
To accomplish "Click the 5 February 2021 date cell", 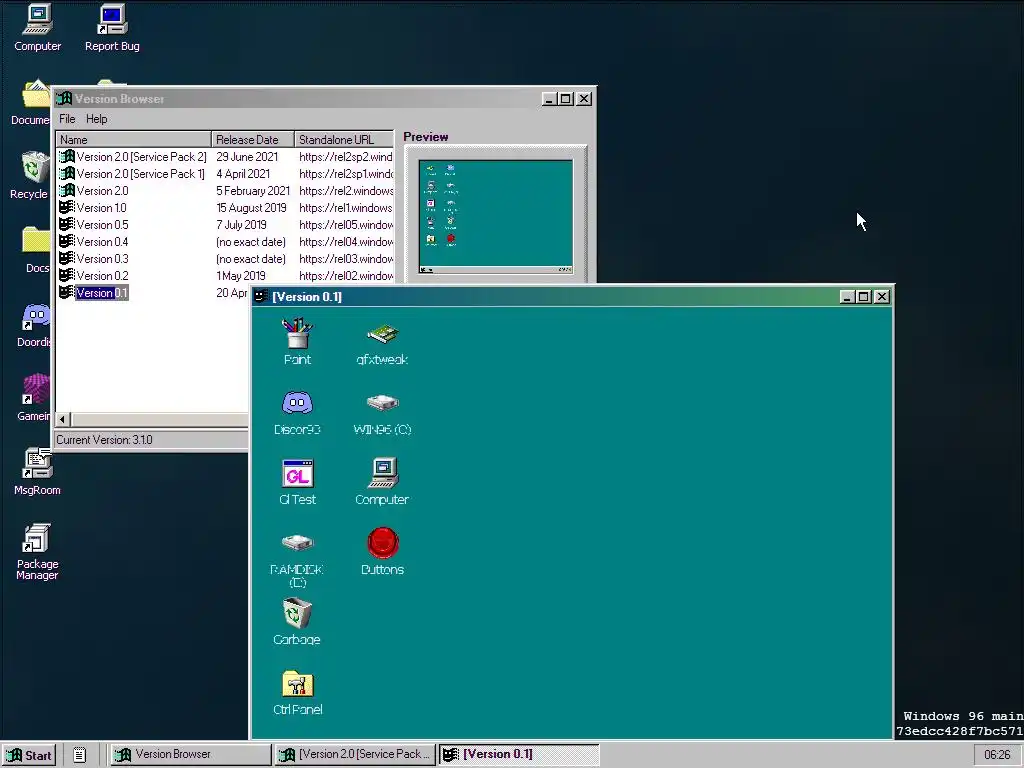I will click(253, 191).
